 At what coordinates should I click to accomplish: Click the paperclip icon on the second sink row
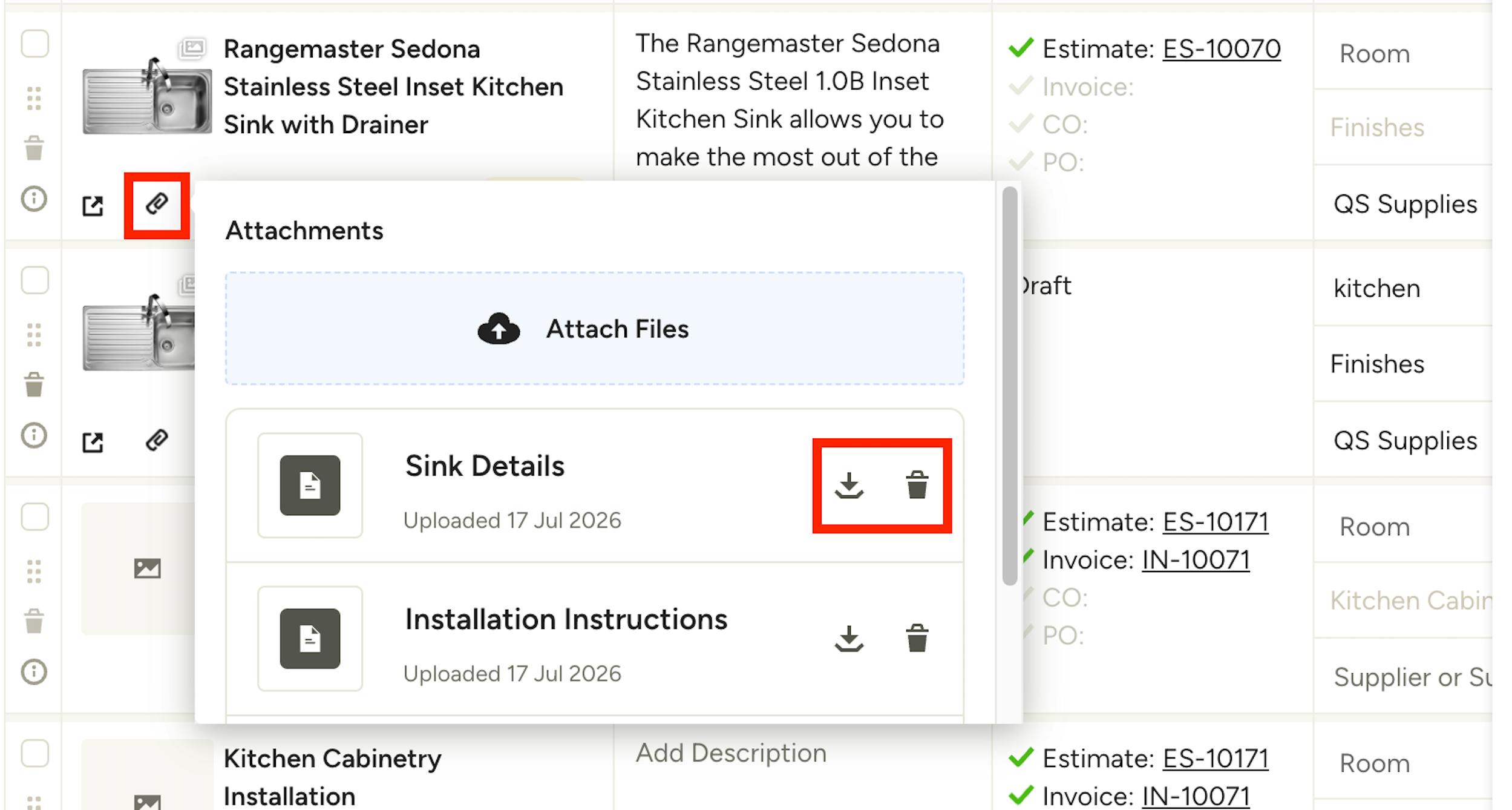[x=157, y=441]
